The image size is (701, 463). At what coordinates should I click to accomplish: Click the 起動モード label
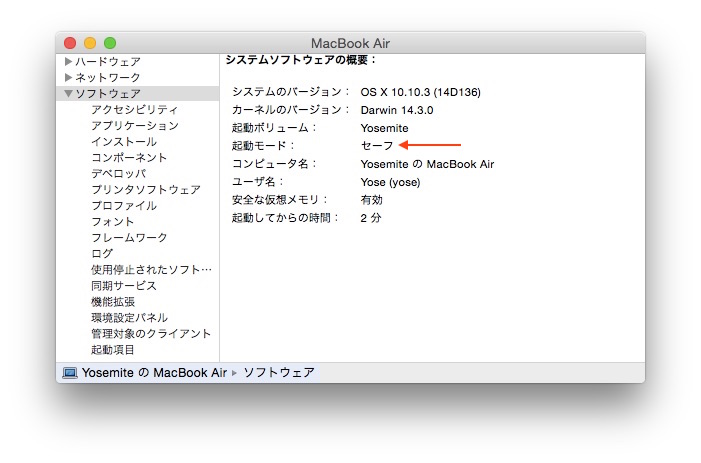(263, 146)
